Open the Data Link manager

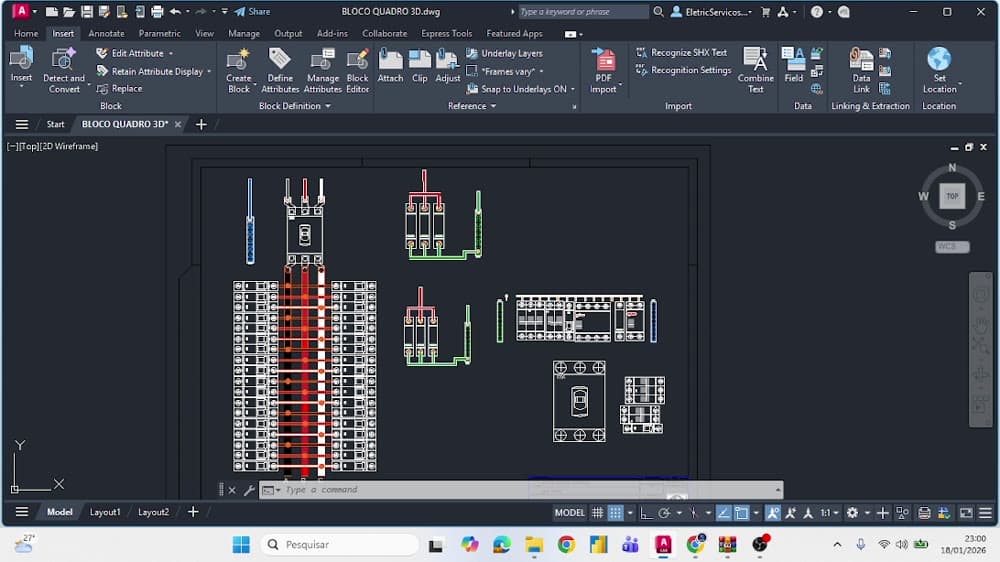pyautogui.click(x=861, y=70)
